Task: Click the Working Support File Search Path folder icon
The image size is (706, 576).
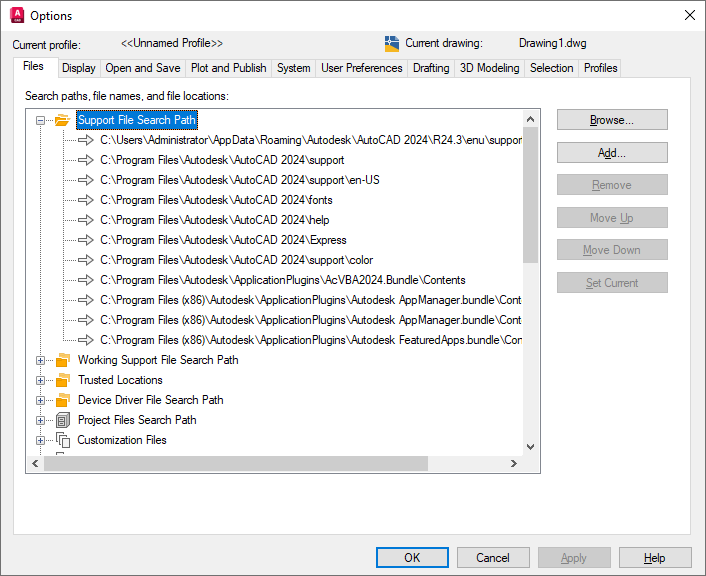Action: 63,360
